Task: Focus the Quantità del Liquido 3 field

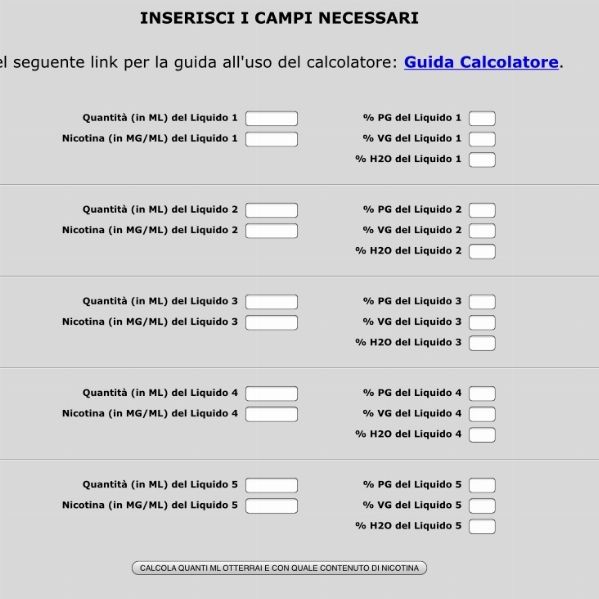Action: 272,302
